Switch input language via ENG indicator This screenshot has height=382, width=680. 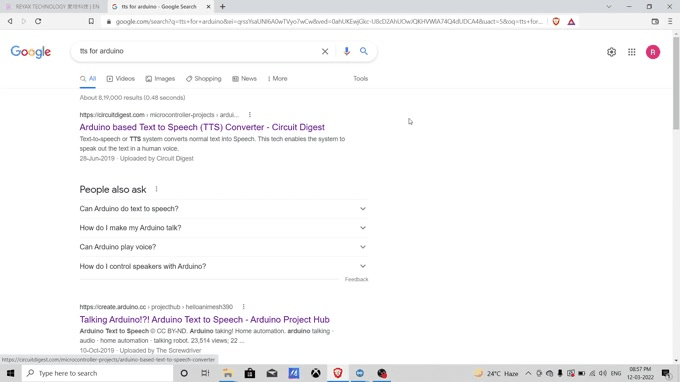pyautogui.click(x=616, y=373)
